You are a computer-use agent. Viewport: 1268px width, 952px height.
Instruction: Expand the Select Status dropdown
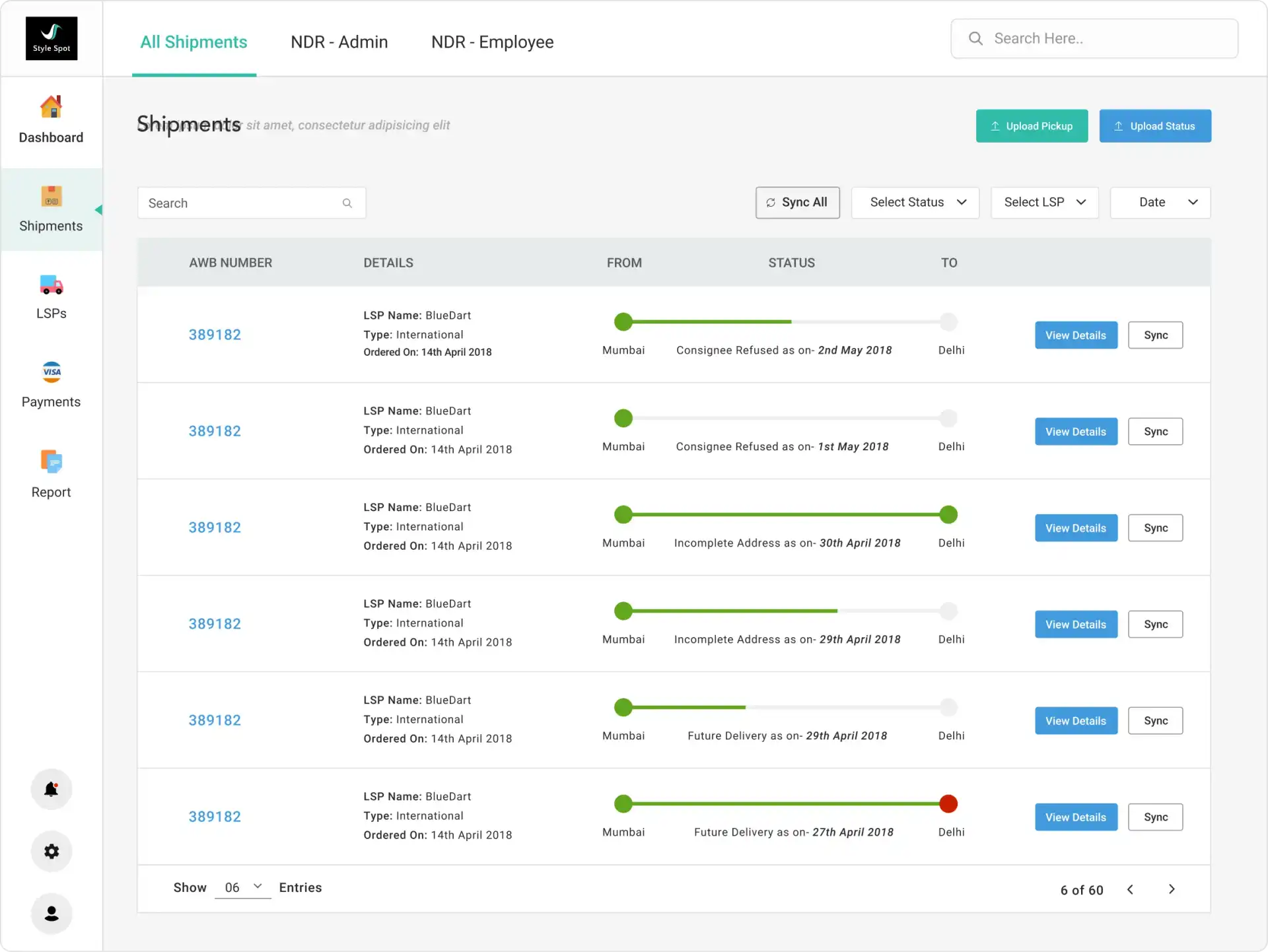coord(915,203)
